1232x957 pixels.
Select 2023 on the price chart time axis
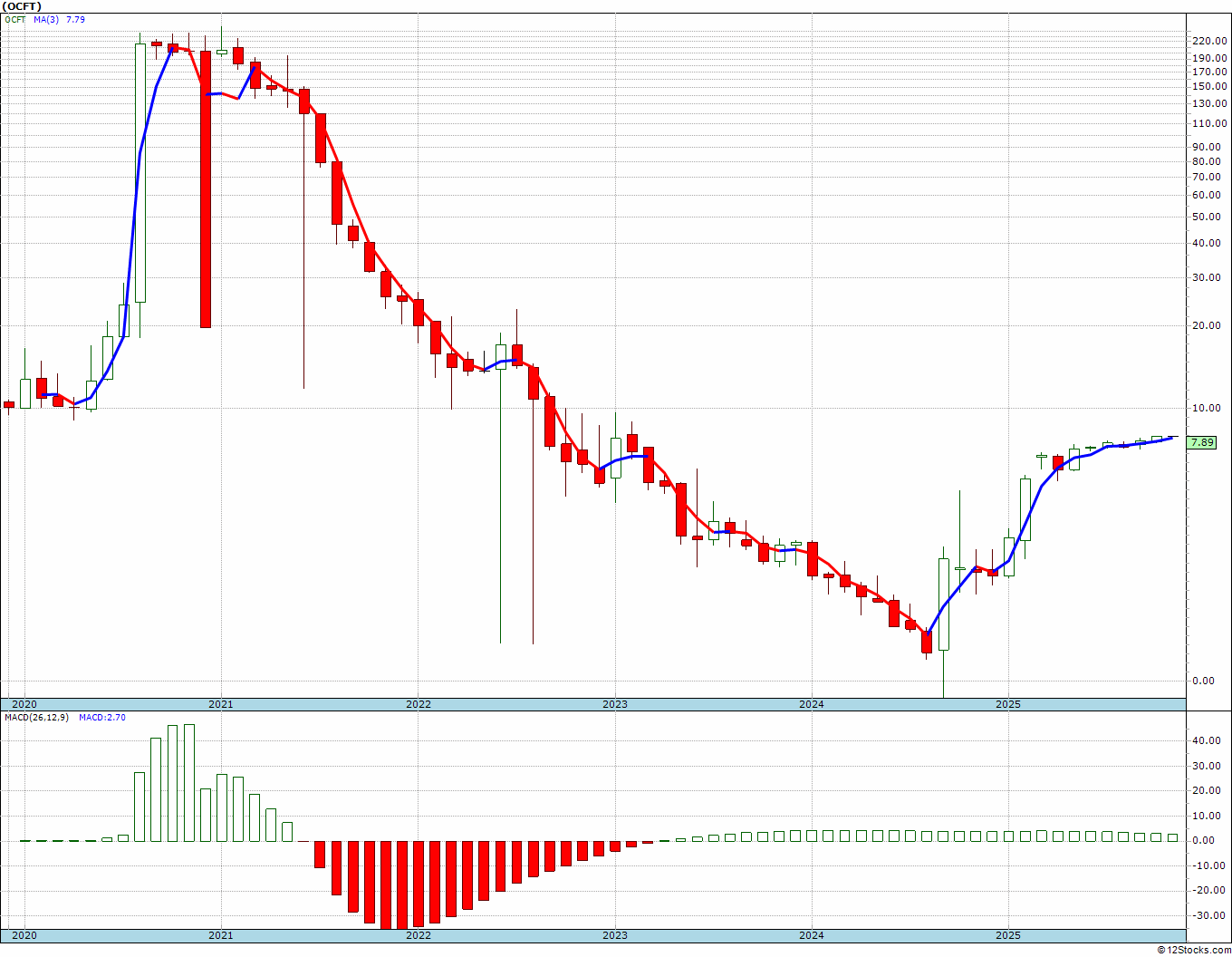(615, 704)
